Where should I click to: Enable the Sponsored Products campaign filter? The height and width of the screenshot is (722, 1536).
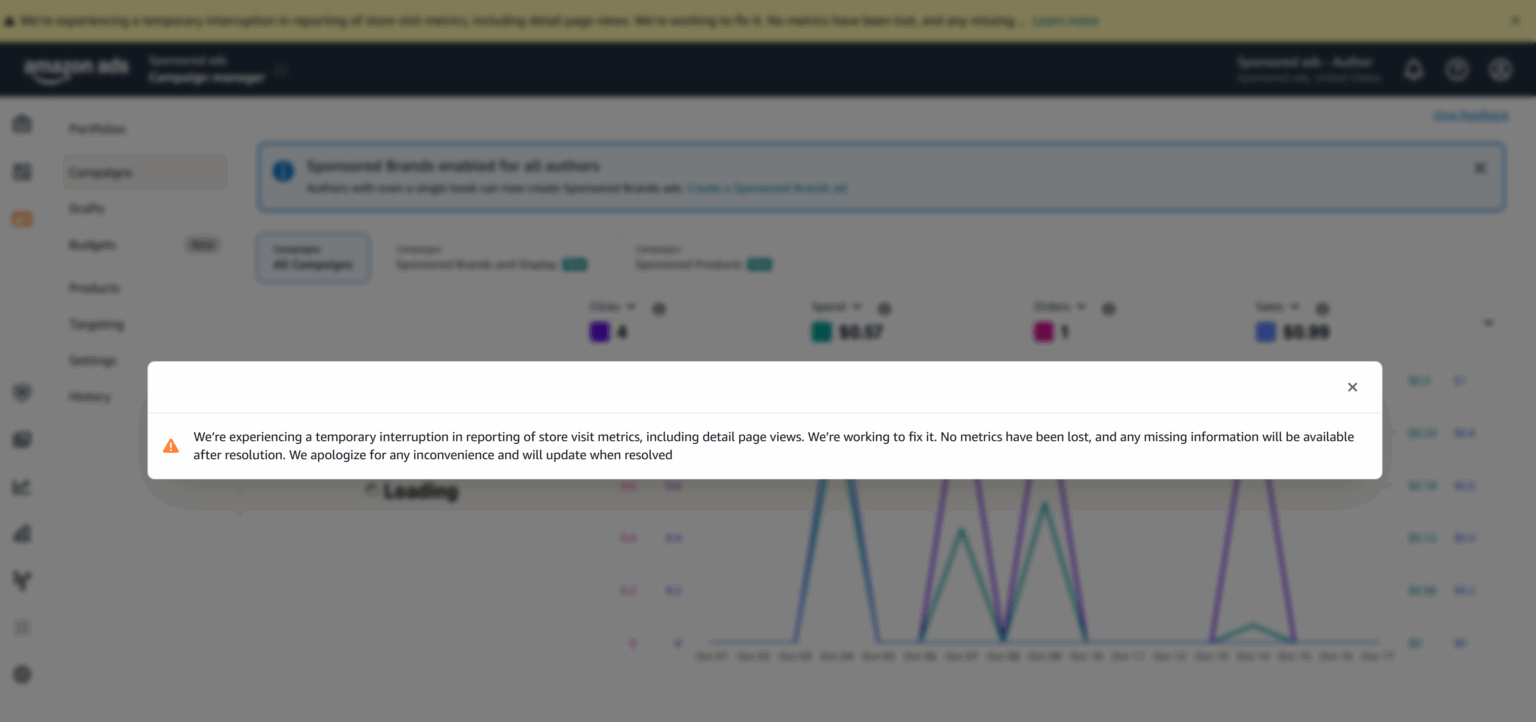[703, 257]
